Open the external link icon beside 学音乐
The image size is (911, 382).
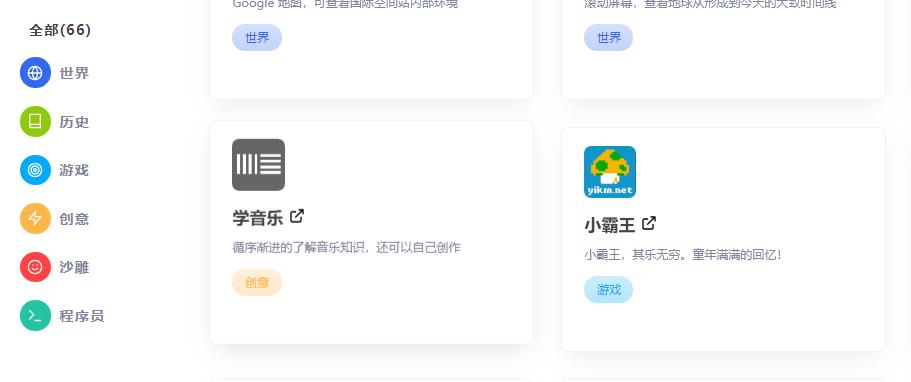pos(297,216)
